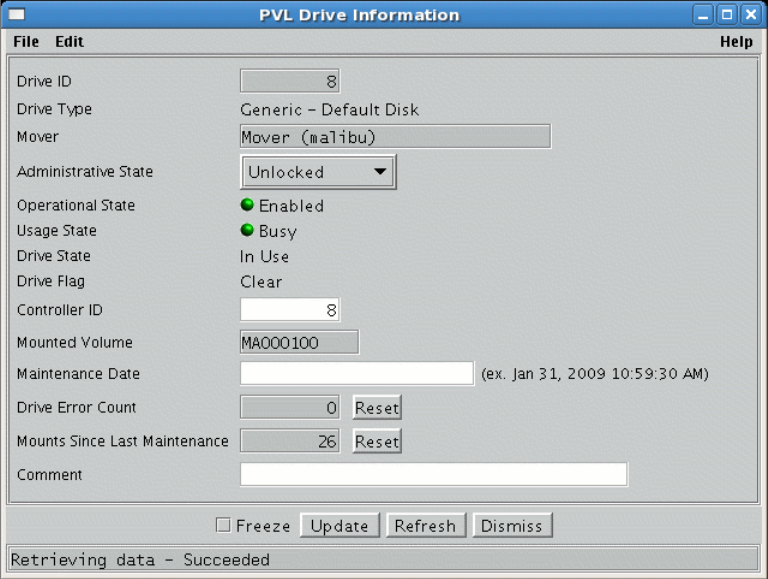The width and height of the screenshot is (768, 579).
Task: Click into the Comment text field
Action: [x=433, y=474]
